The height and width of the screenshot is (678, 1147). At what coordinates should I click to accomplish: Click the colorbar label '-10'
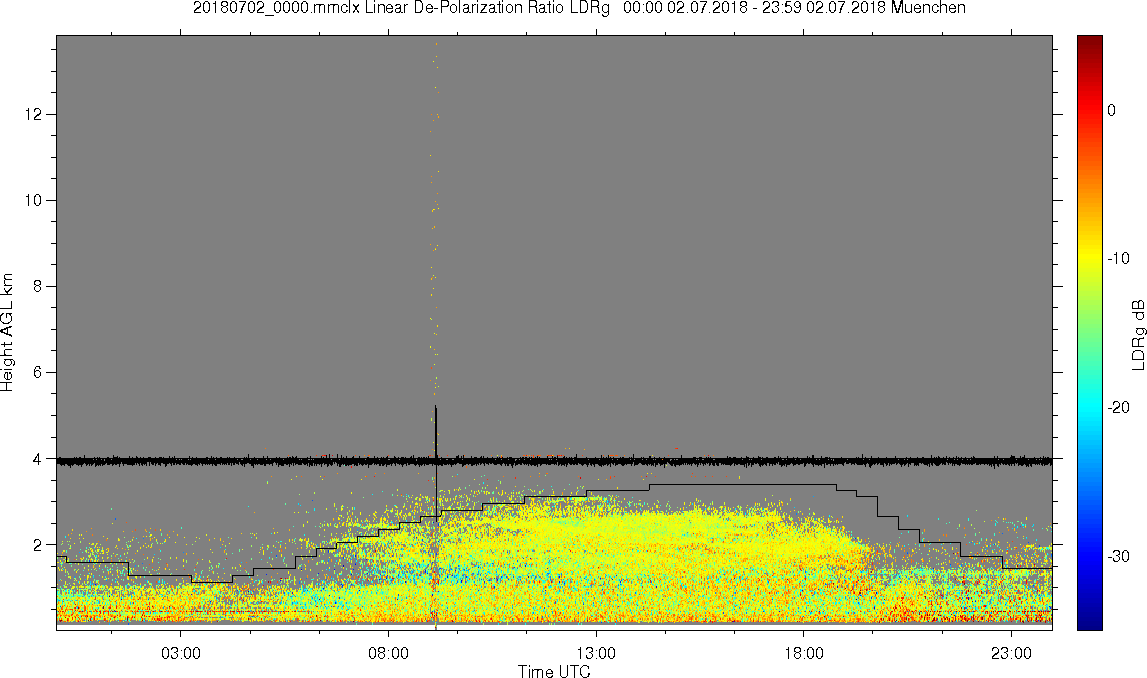click(1118, 259)
